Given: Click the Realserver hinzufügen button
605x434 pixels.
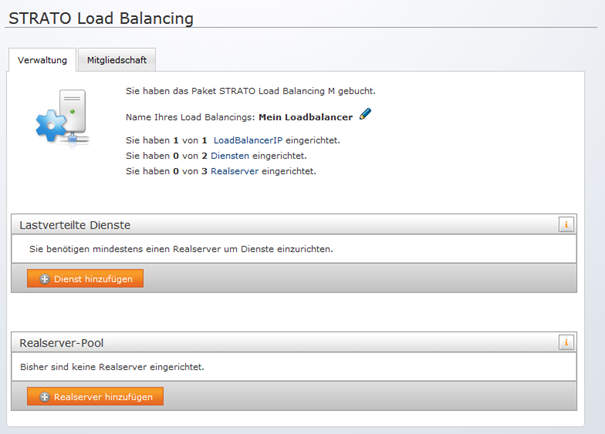Looking at the screenshot, I should click(x=95, y=397).
